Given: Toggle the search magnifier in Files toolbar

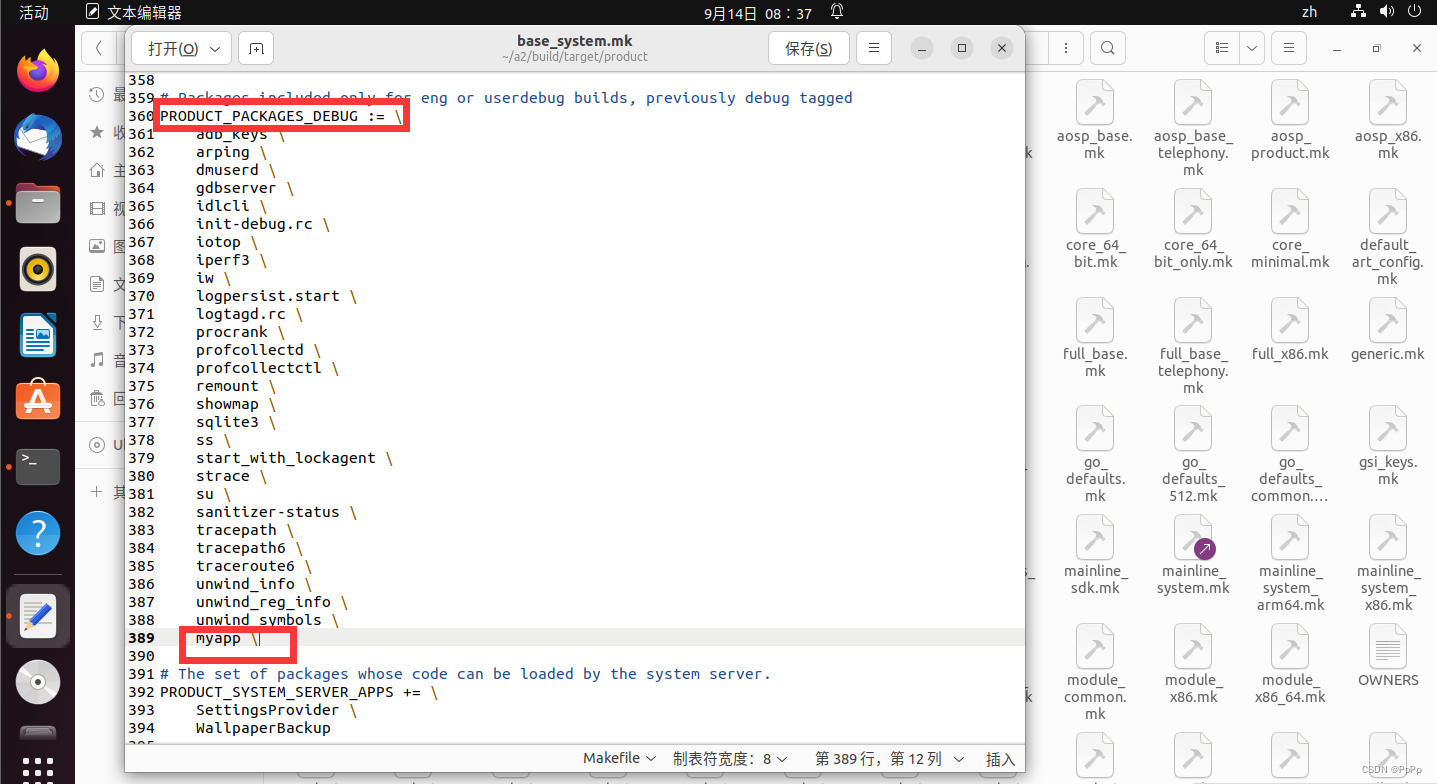Looking at the screenshot, I should point(1107,47).
